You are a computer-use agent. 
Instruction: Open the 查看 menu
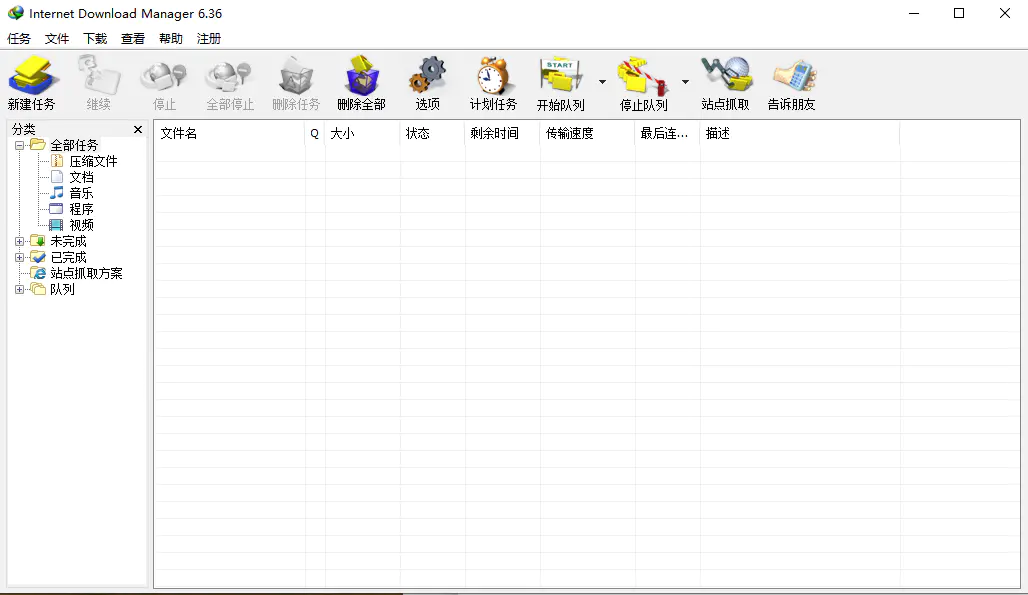[133, 39]
